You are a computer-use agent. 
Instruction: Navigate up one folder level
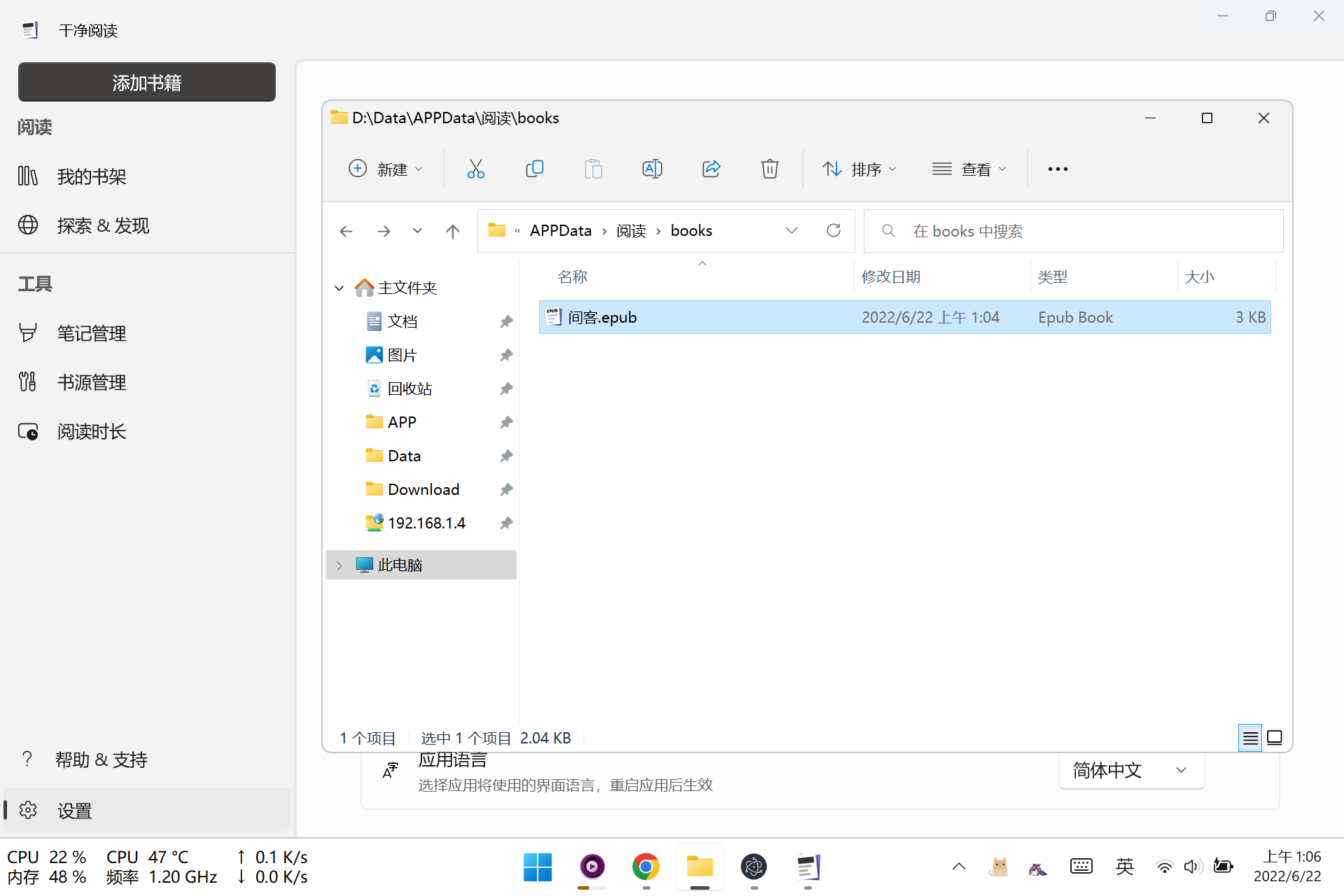pos(453,231)
